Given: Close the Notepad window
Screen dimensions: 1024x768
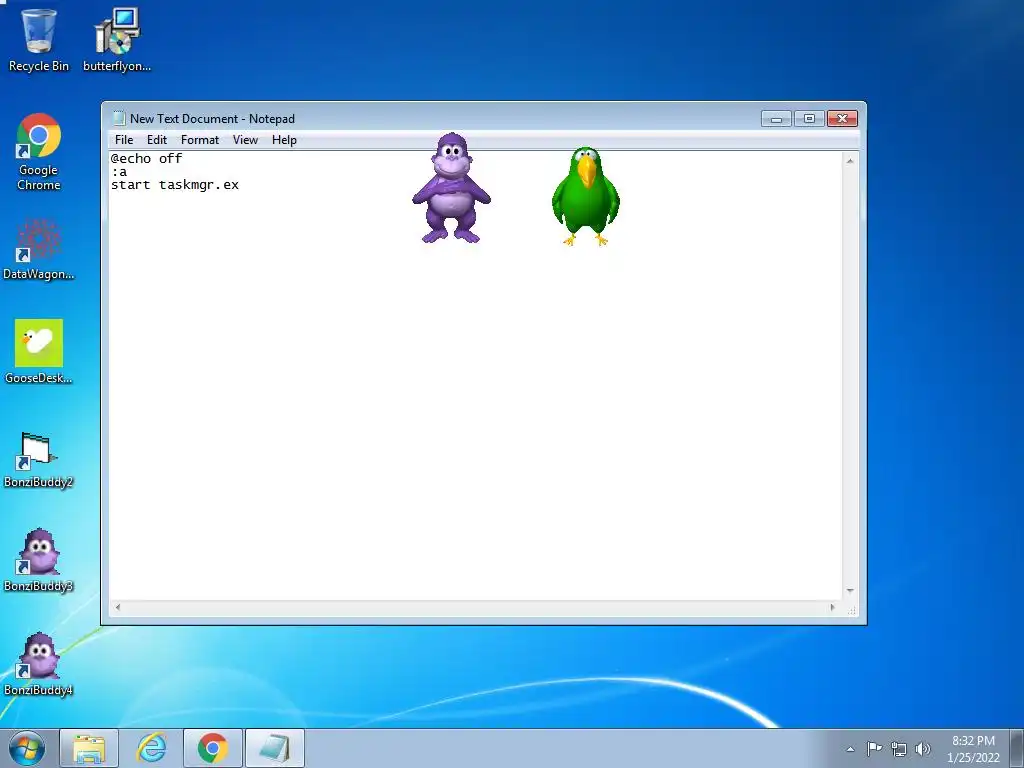Looking at the screenshot, I should 842,118.
